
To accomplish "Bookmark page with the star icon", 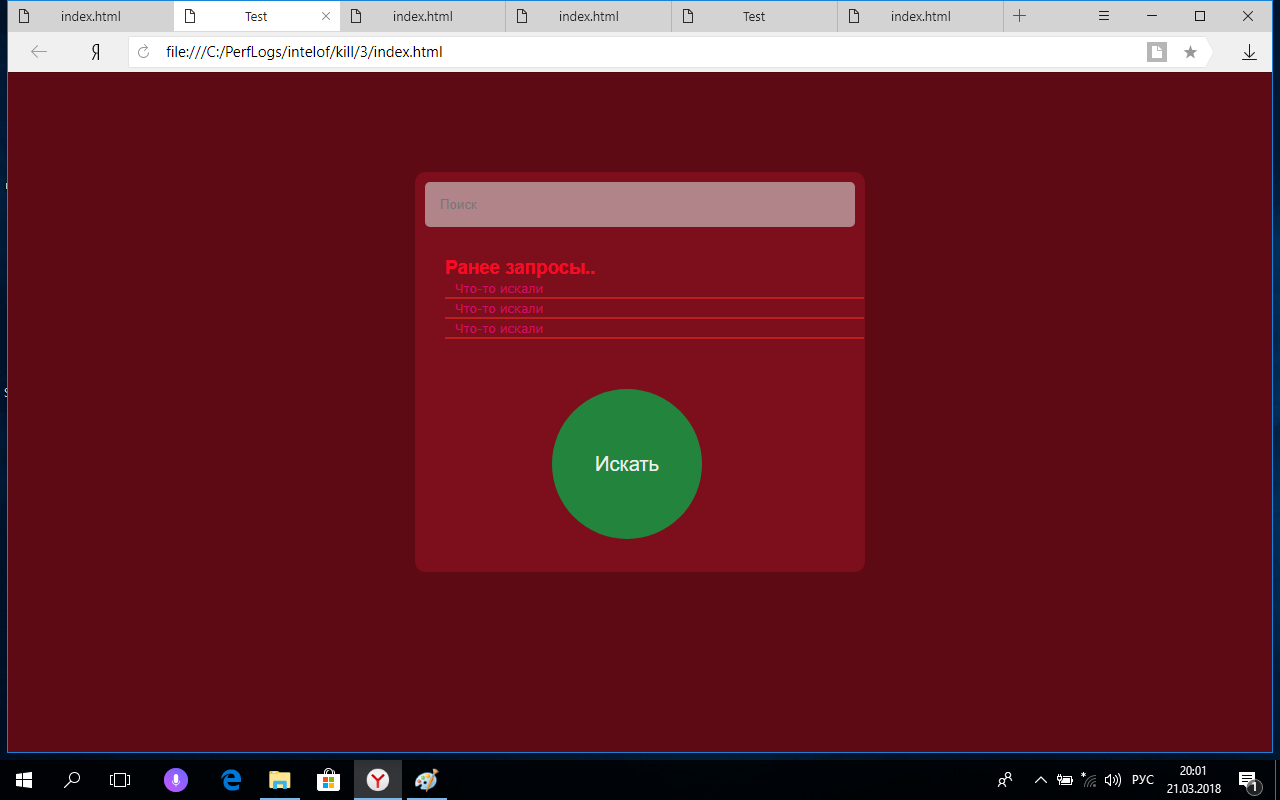I will (1190, 52).
